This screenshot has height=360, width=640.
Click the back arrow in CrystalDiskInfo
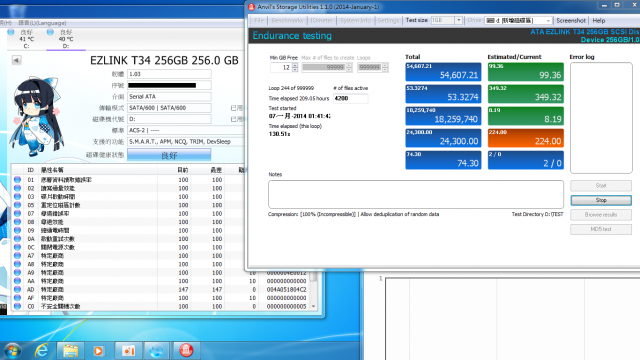point(16,60)
